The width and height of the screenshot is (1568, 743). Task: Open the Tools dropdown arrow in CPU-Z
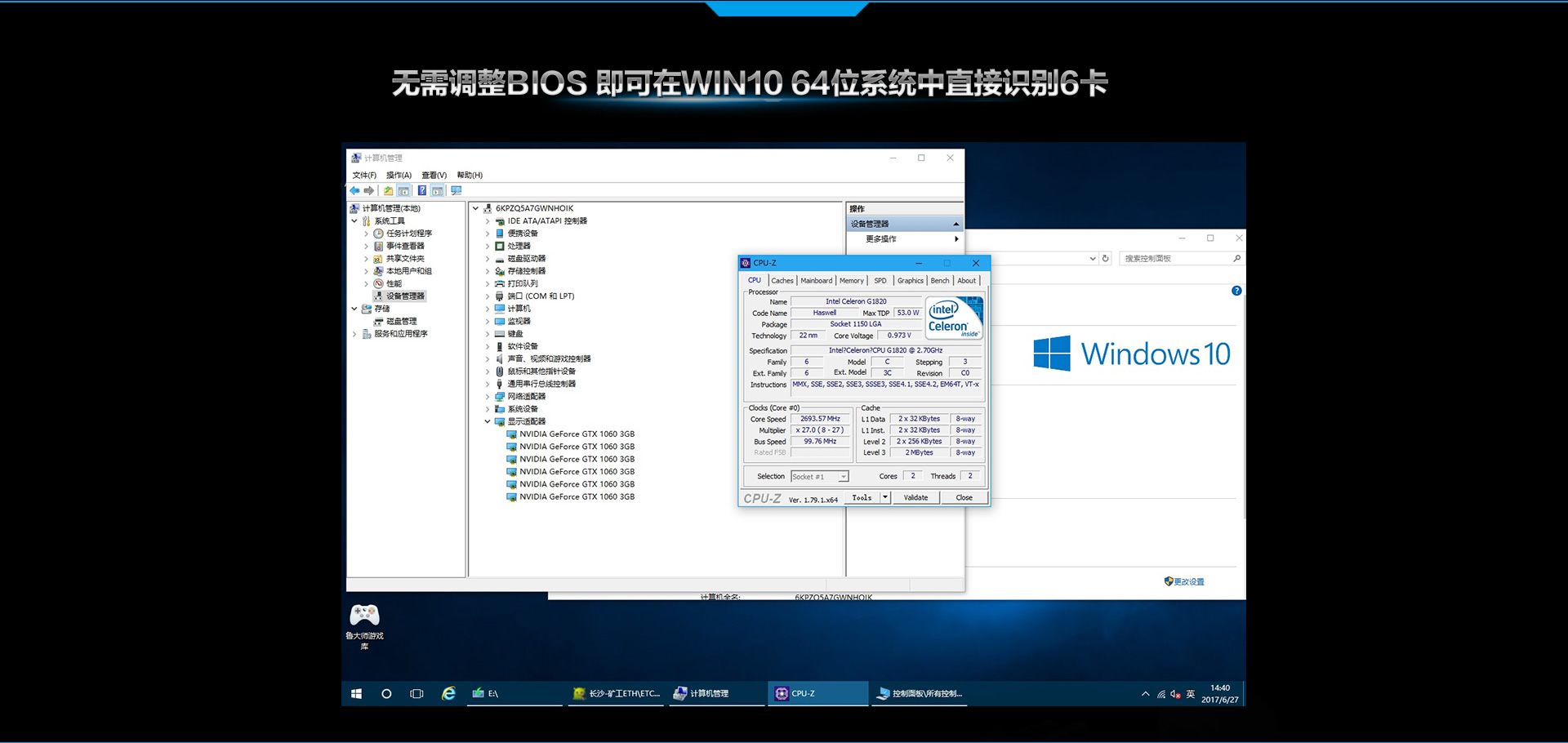[x=884, y=497]
